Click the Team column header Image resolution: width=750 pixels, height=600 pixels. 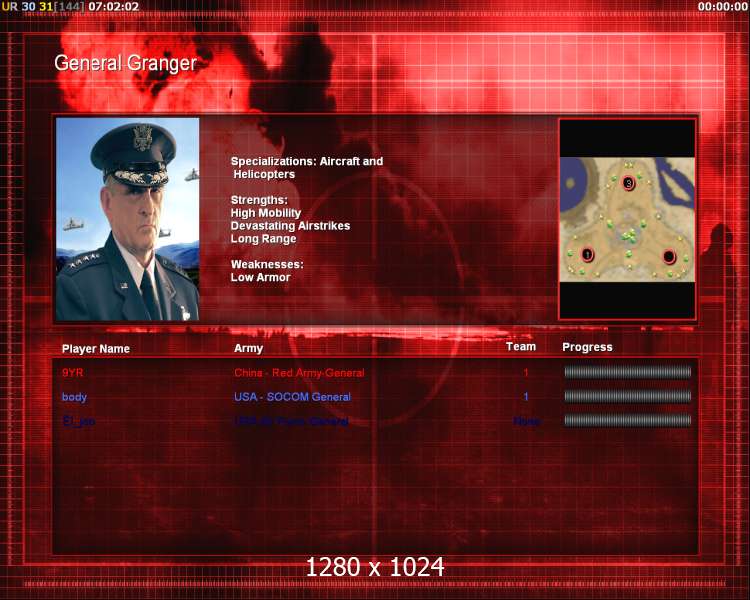(521, 346)
